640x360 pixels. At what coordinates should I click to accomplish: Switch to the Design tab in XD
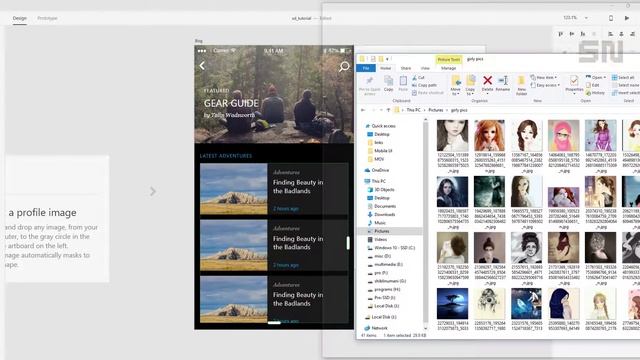[x=20, y=18]
